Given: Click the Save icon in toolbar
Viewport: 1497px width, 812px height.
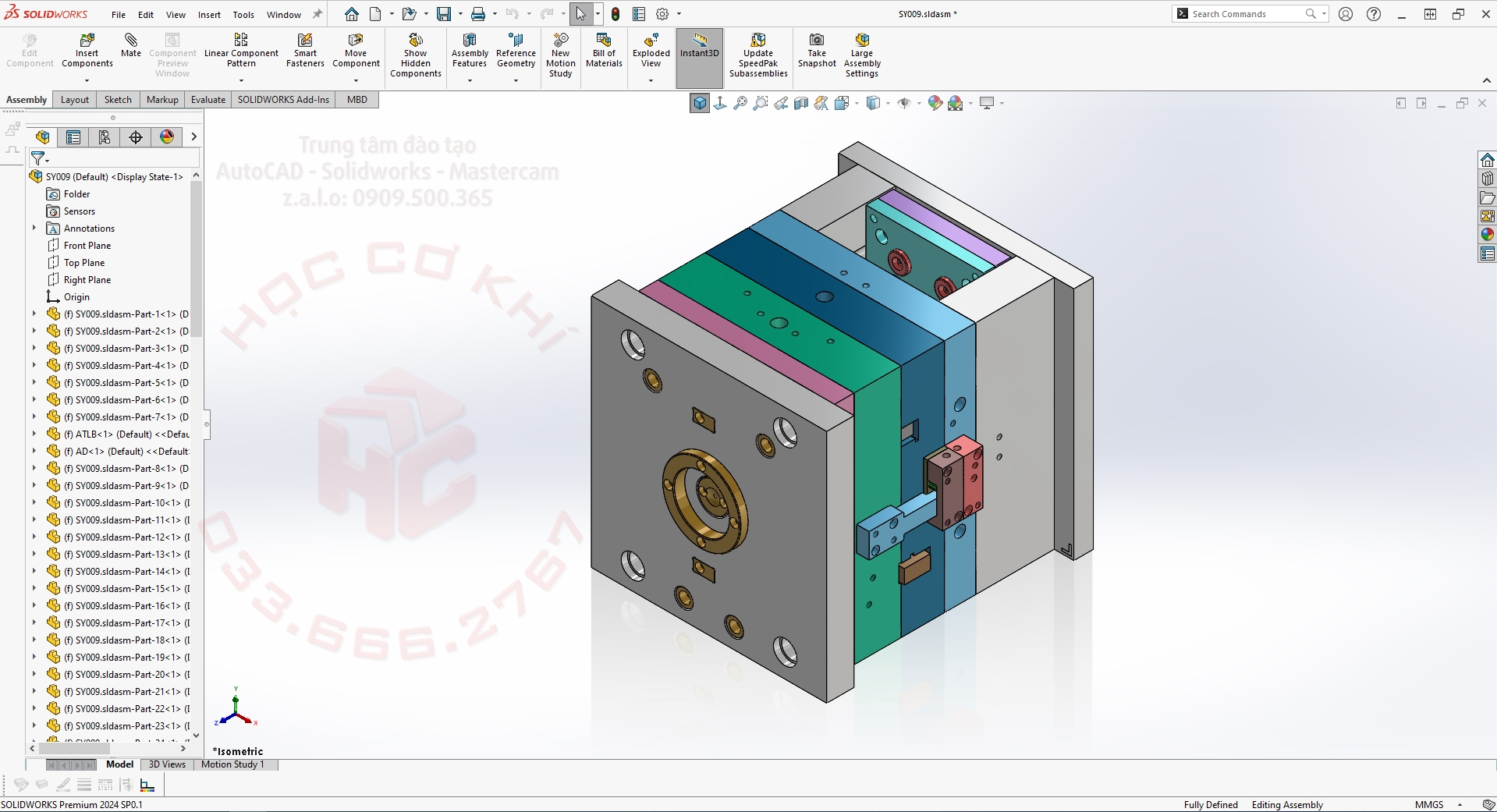Looking at the screenshot, I should (444, 14).
